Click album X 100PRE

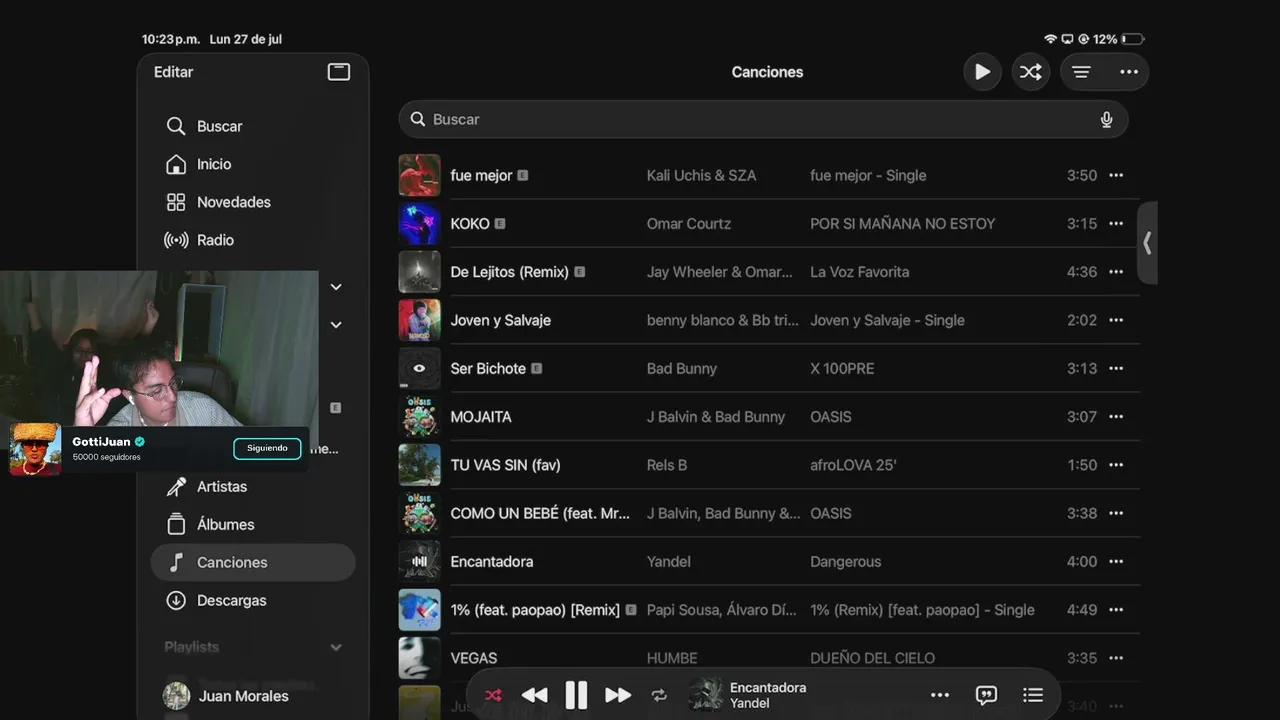tap(842, 368)
